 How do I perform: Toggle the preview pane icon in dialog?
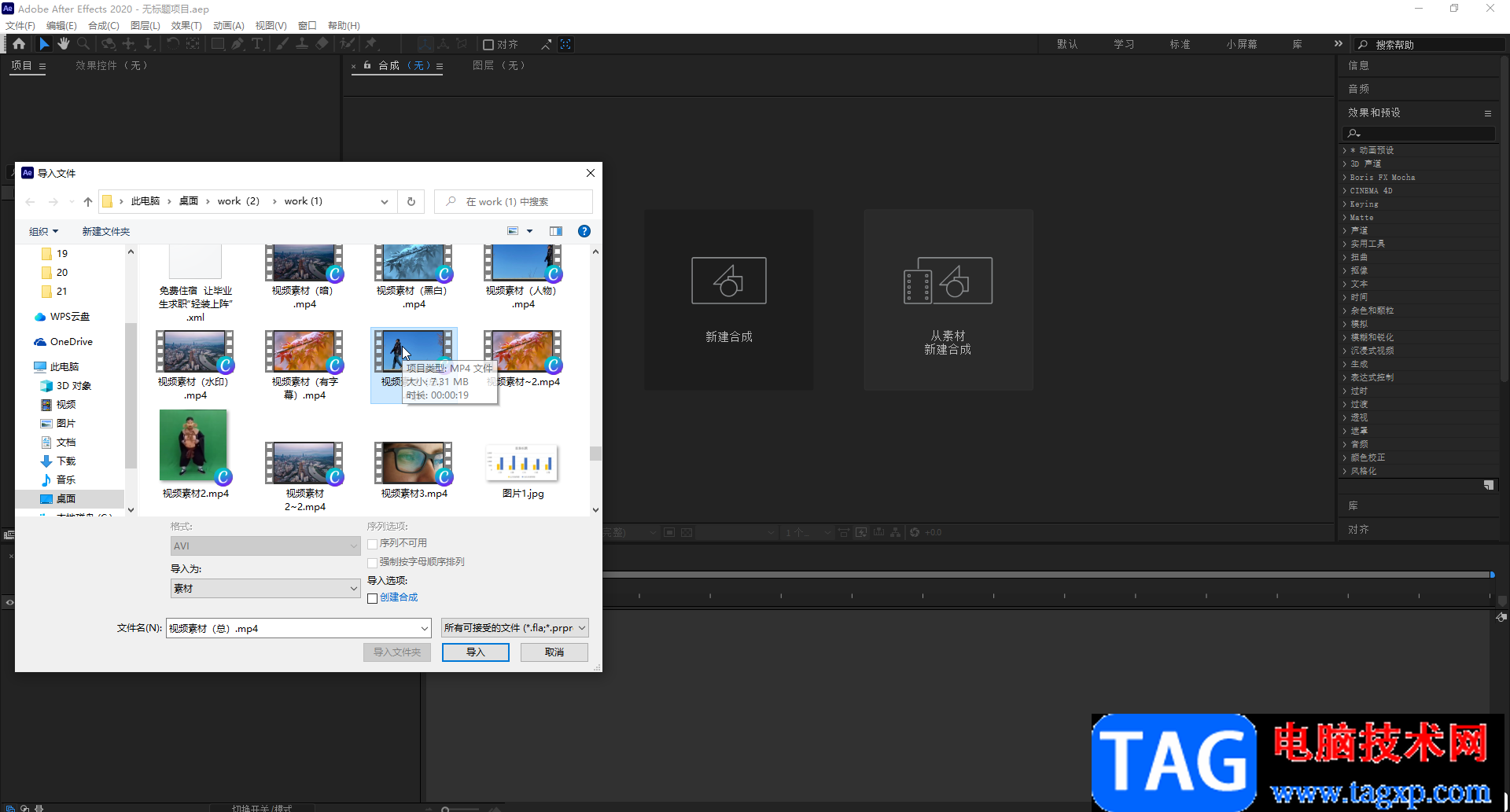(556, 231)
